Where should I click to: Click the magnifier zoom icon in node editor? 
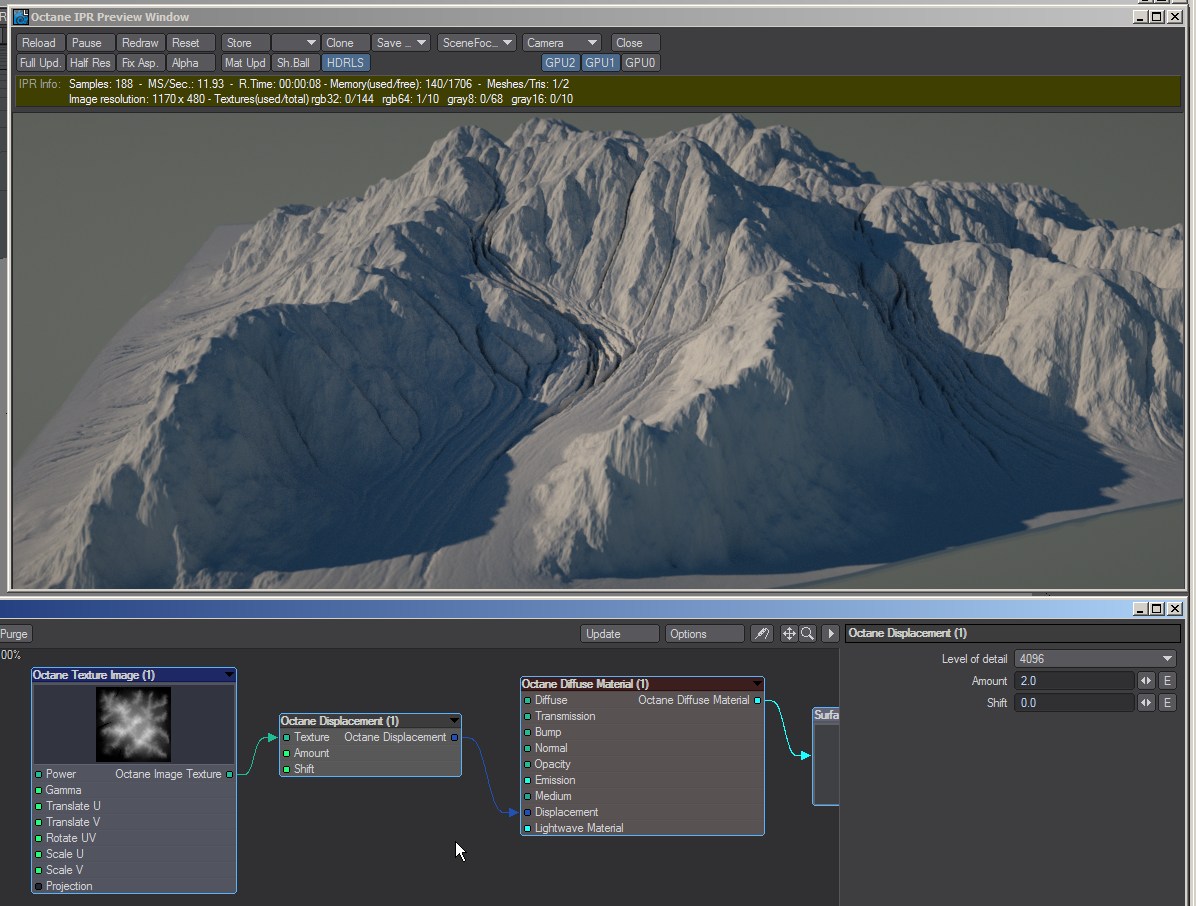click(x=807, y=634)
